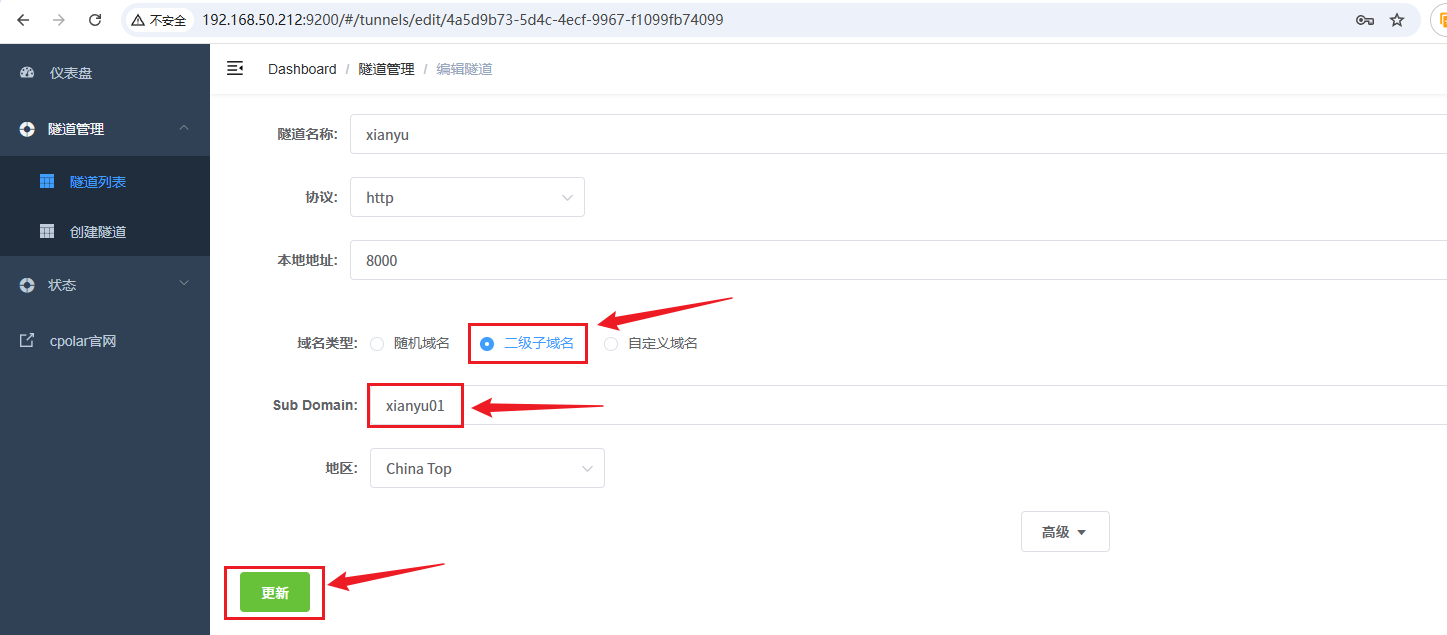The image size is (1447, 635).
Task: Click the 创建隧道 table icon
Action: 46,232
